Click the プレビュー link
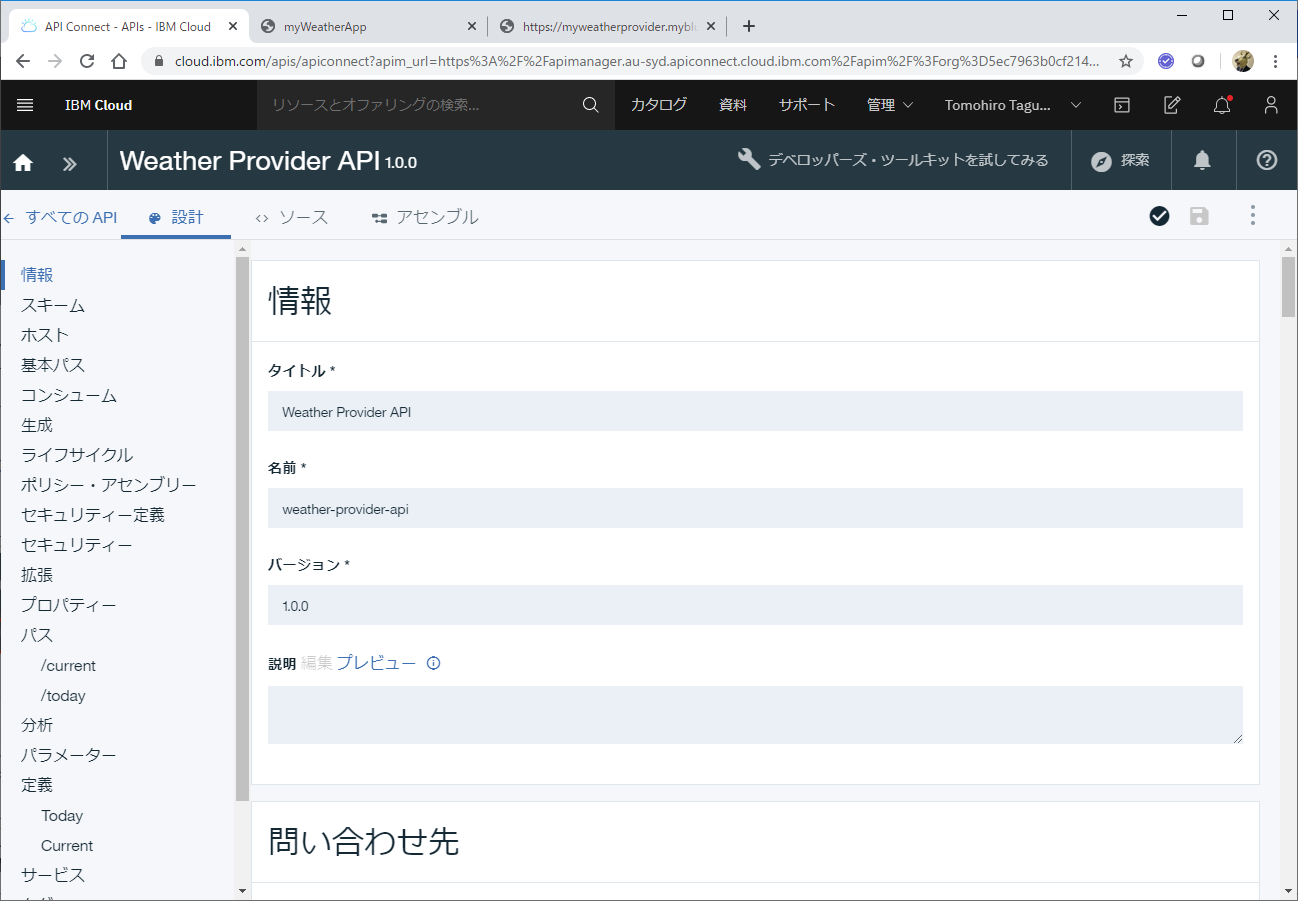 tap(376, 663)
